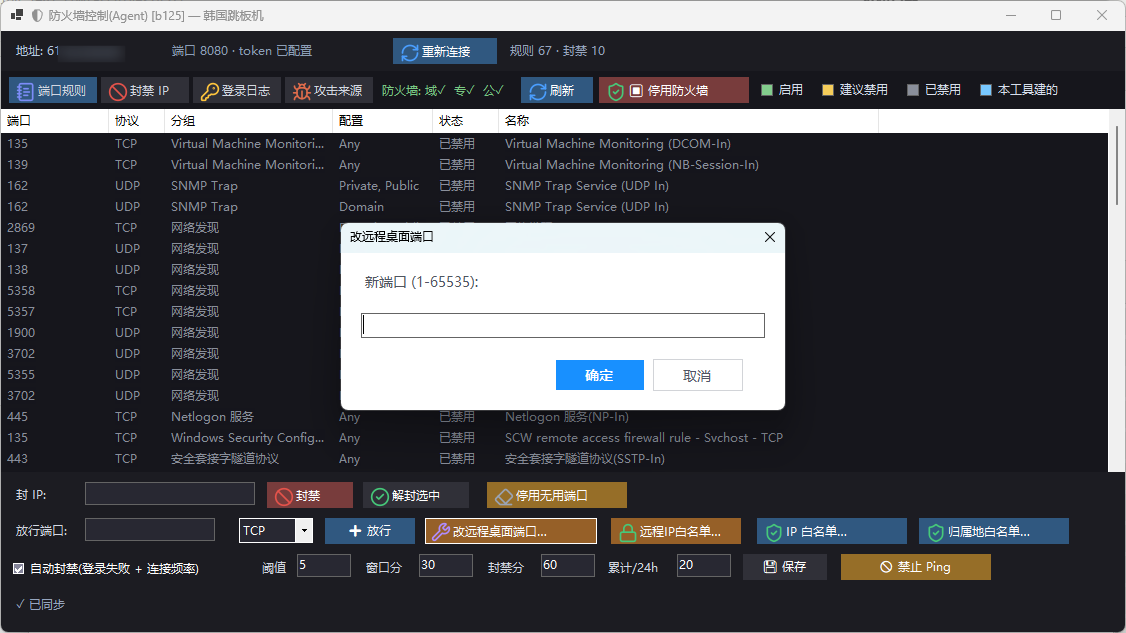
Task: Click the 放行 allow port button
Action: 370,531
